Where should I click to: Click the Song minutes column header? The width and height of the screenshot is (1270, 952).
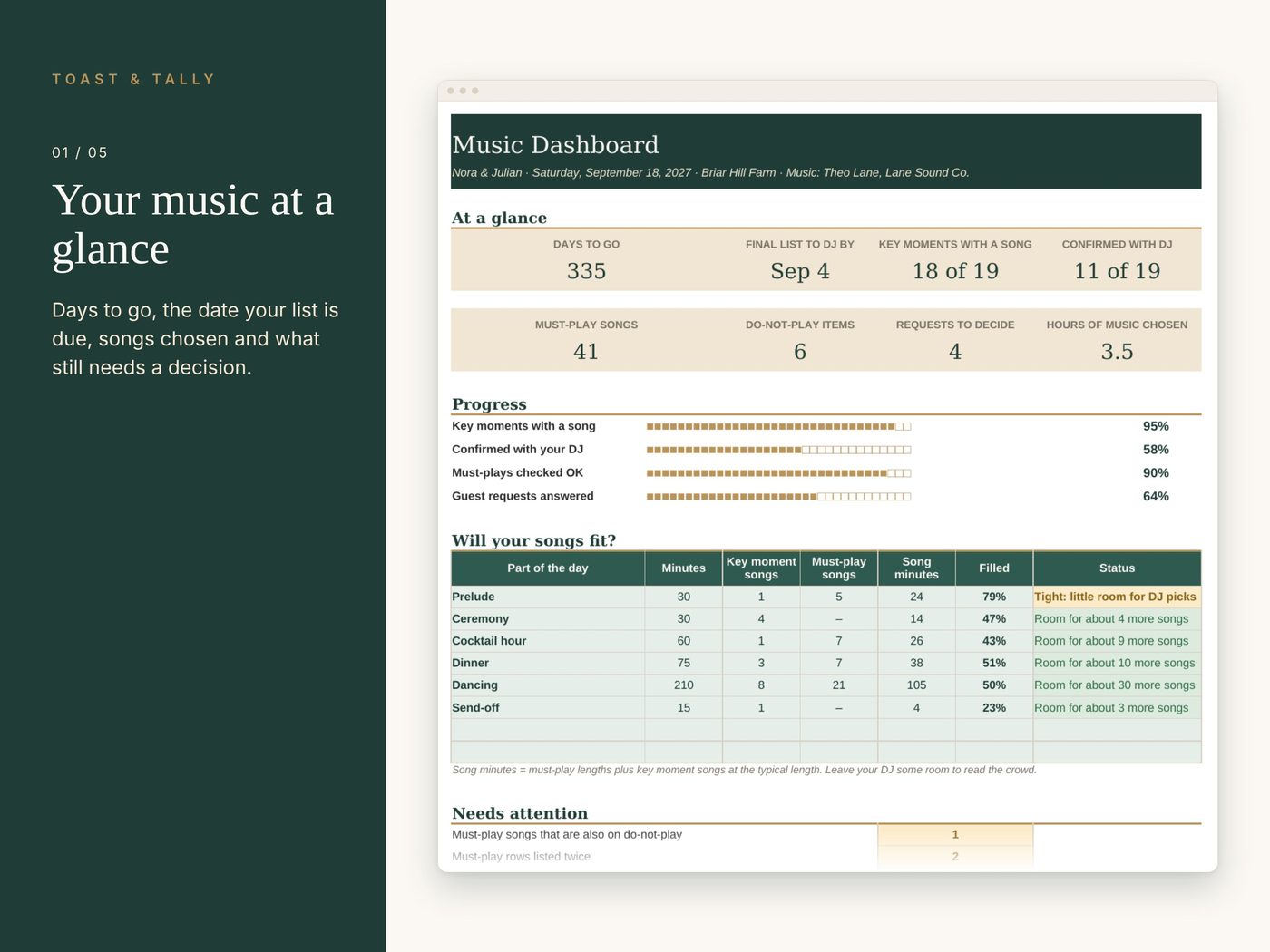pyautogui.click(x=916, y=568)
